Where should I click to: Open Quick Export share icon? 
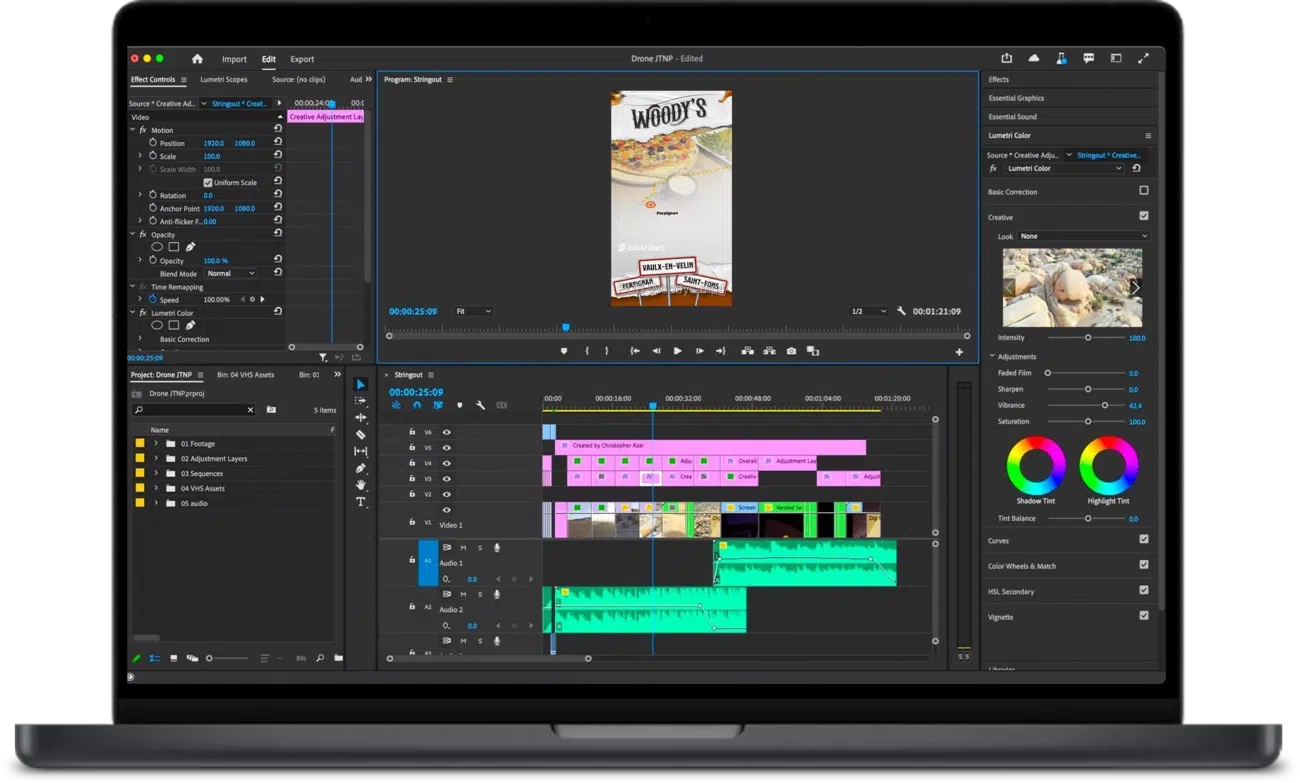tap(1007, 59)
